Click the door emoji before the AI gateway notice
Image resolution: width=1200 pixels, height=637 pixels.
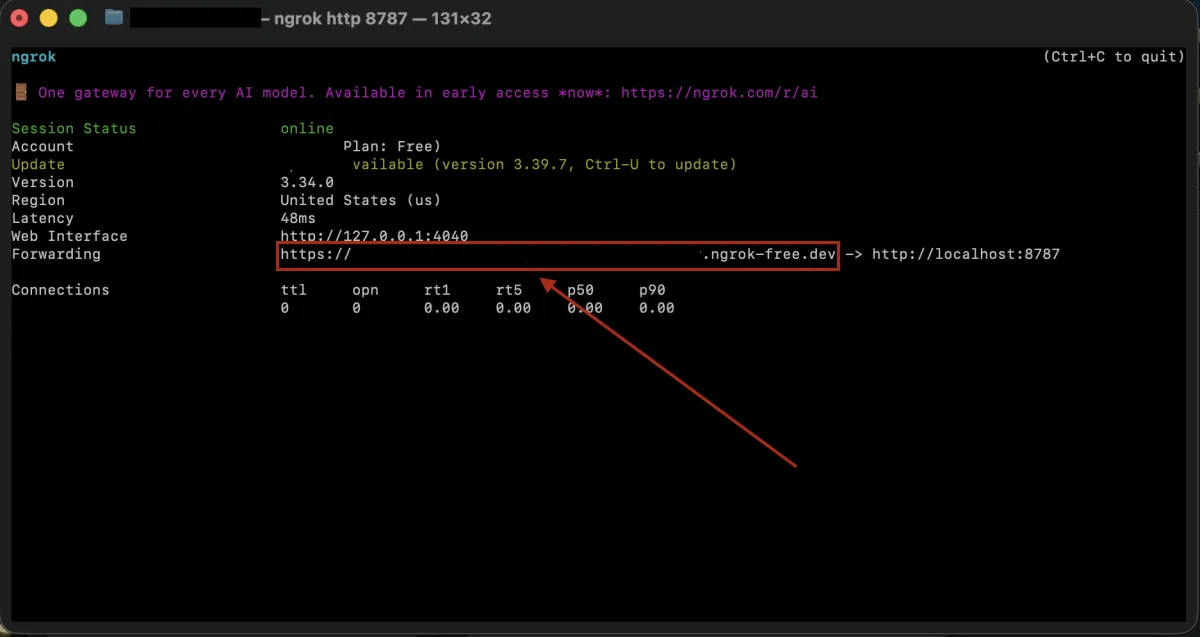point(20,92)
